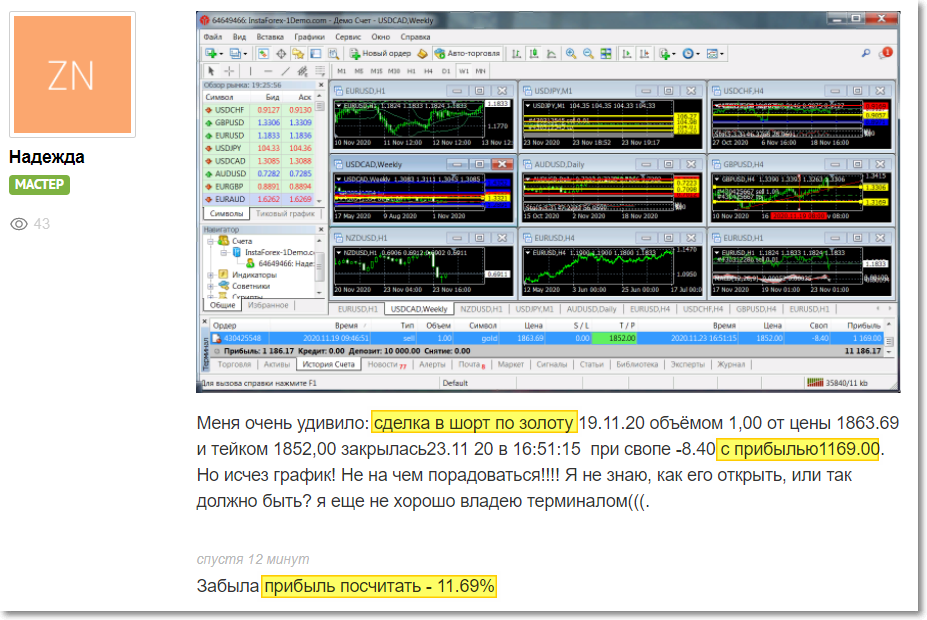Open the notification bubble with red badge
The width and height of the screenshot is (927, 620).
[886, 53]
